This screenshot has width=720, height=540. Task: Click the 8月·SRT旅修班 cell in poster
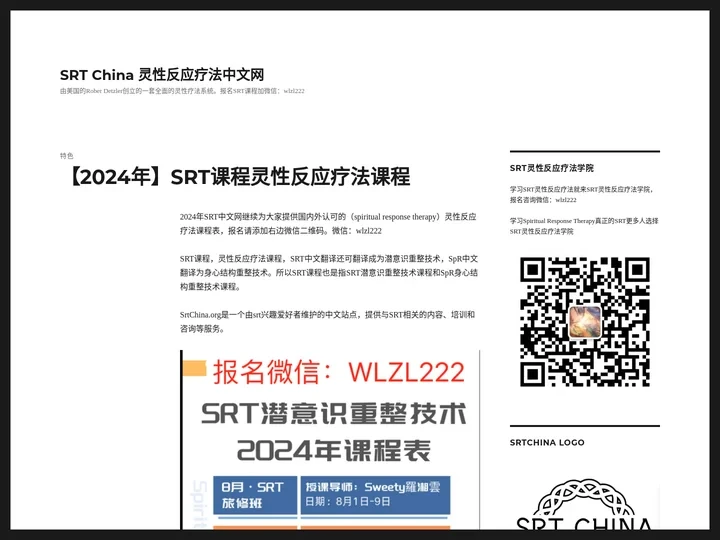255,495
